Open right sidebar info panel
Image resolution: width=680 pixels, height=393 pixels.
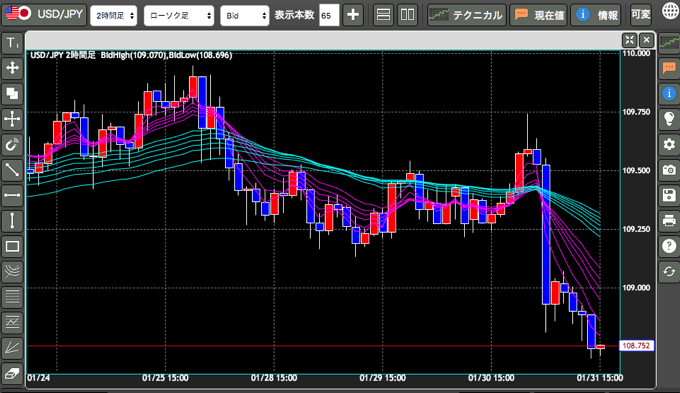669,93
